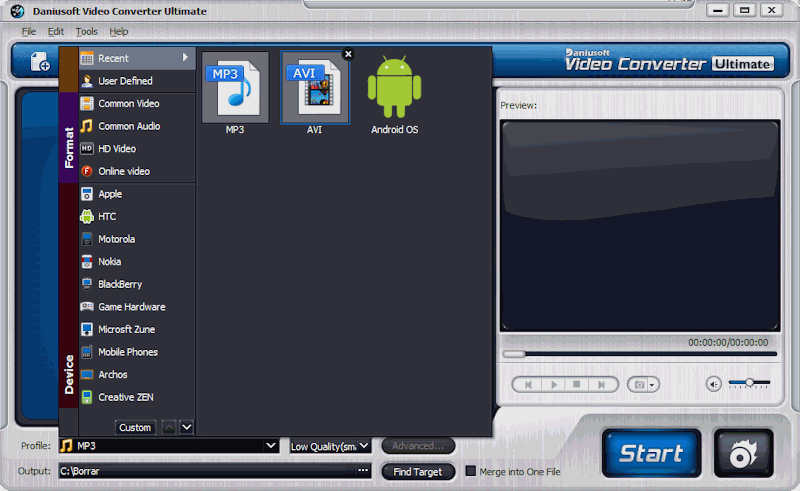
Task: Click the play button in preview
Action: point(554,384)
